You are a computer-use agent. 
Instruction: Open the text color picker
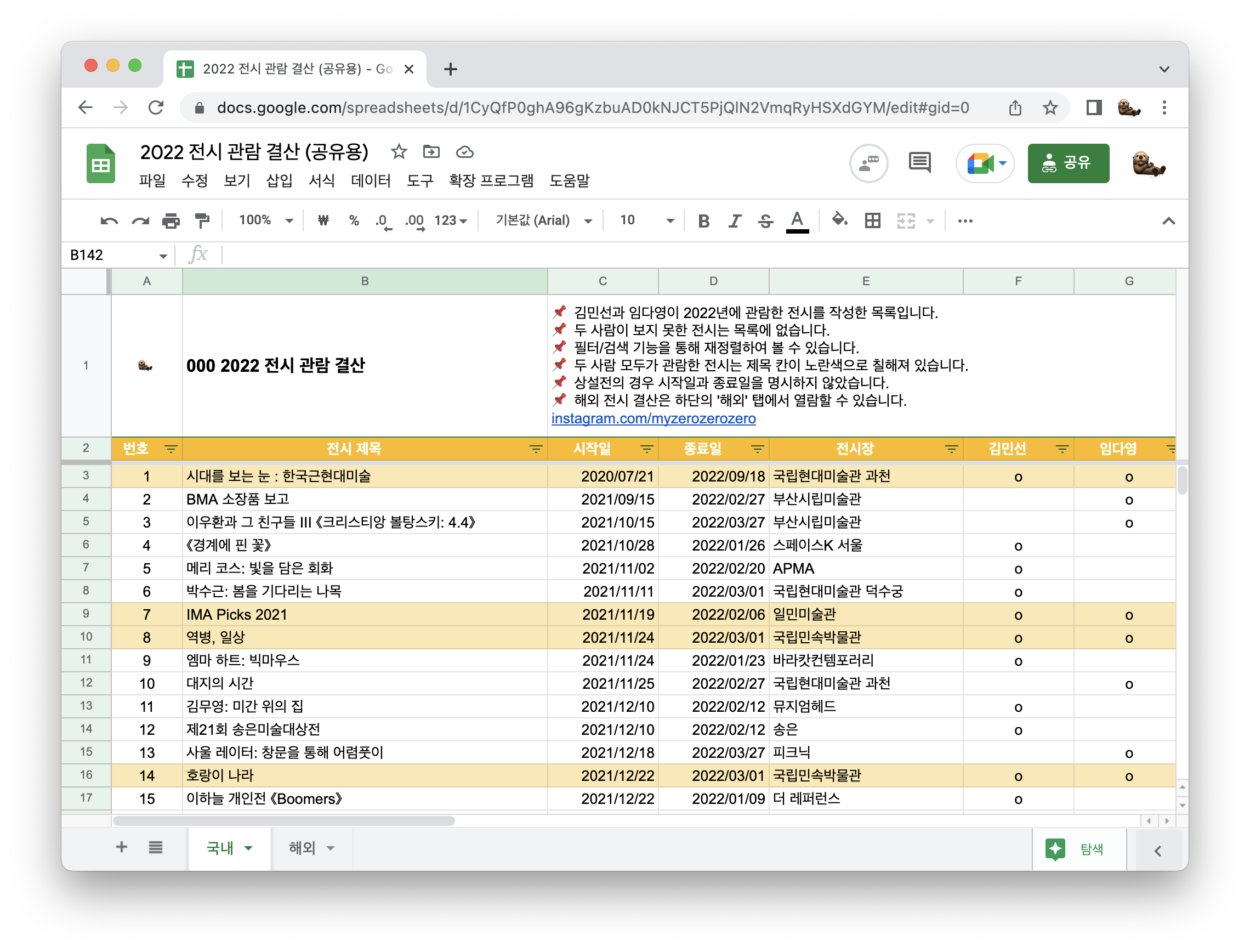click(x=797, y=220)
